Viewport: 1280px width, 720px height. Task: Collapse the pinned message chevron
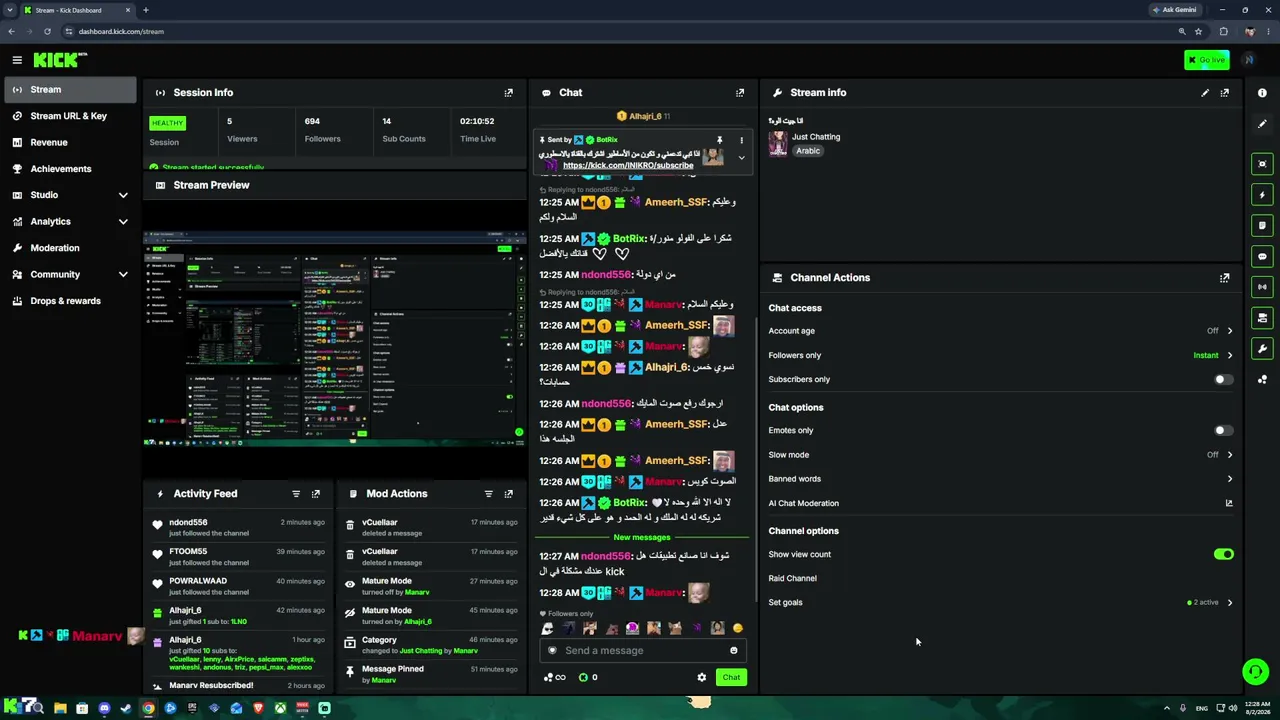pos(741,158)
